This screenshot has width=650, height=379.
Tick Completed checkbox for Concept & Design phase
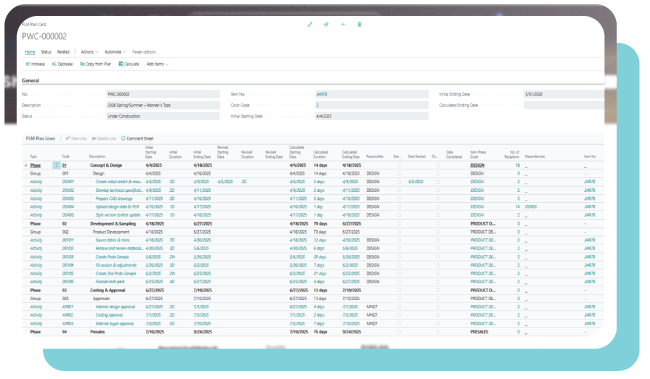tap(438, 165)
